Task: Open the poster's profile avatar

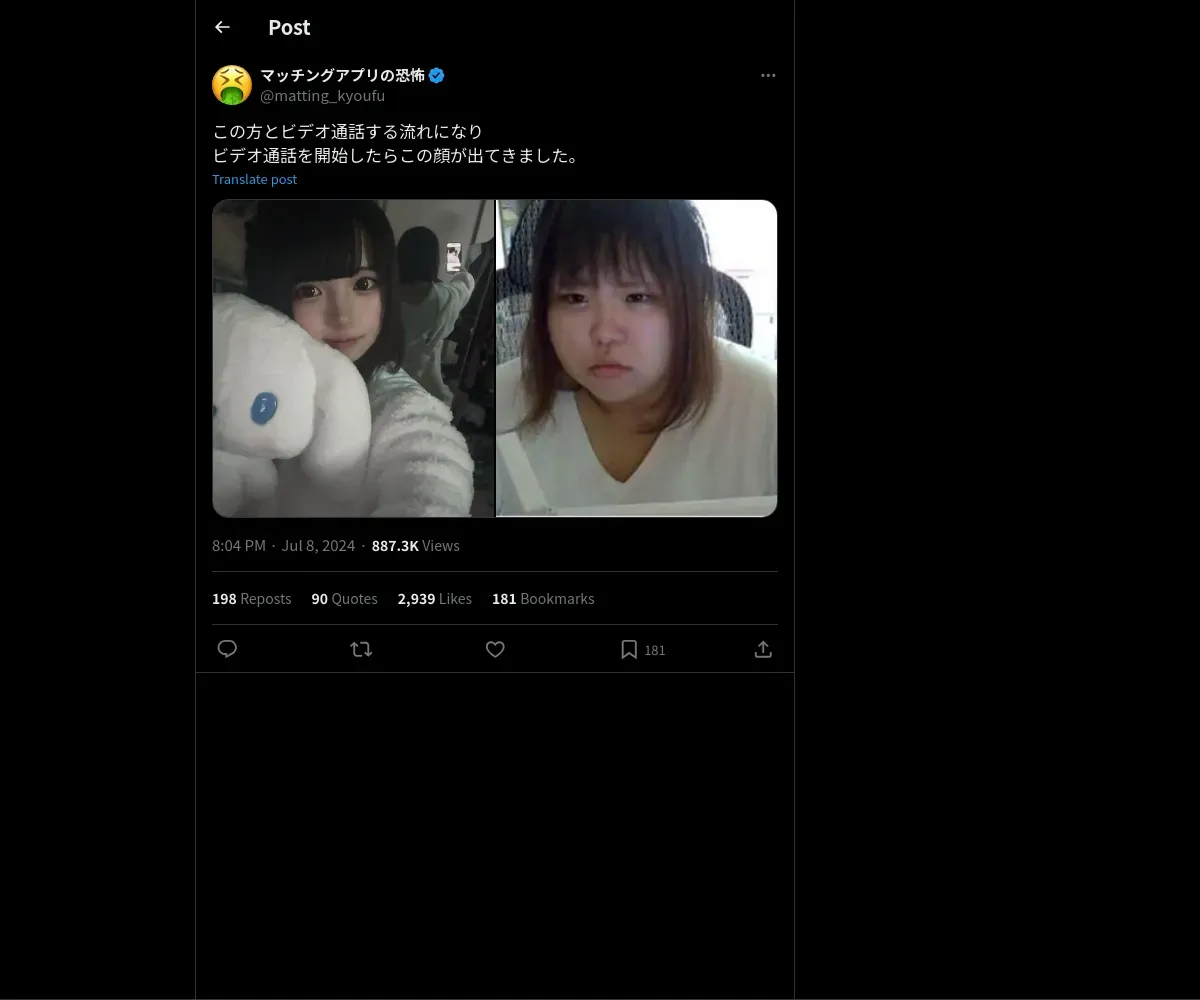Action: 232,85
